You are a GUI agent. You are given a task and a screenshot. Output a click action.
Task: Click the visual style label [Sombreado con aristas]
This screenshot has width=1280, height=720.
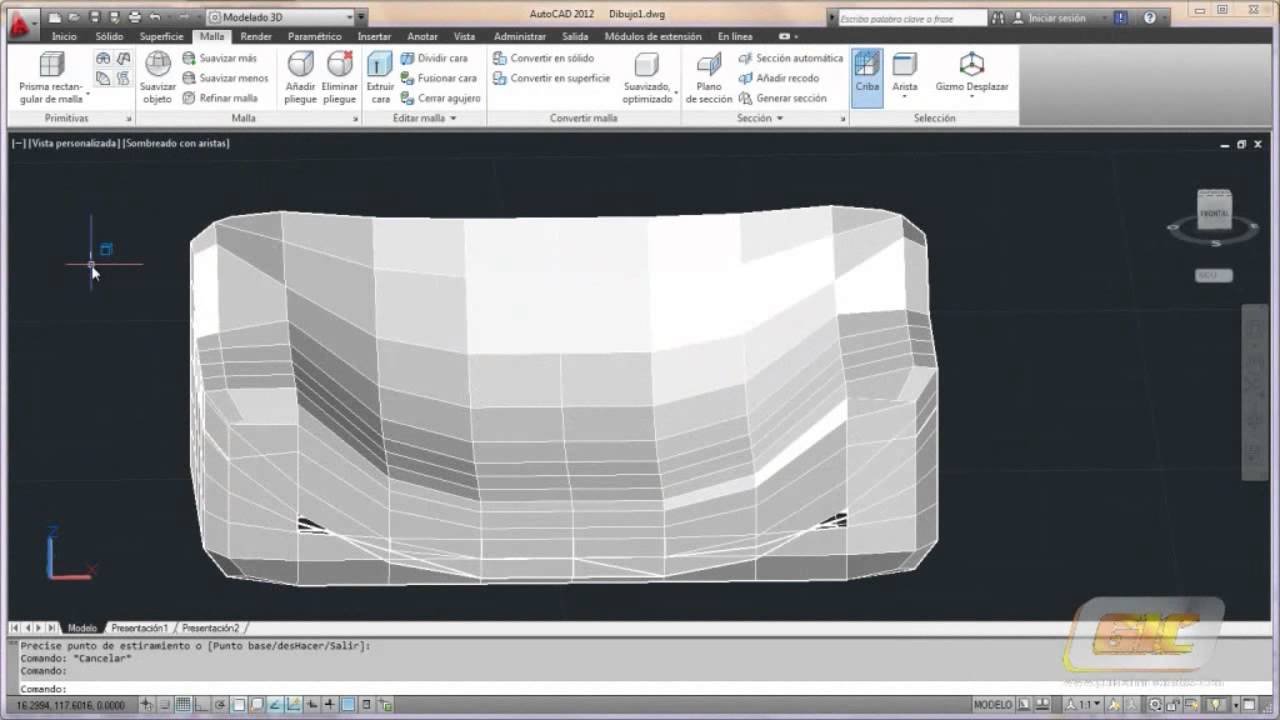tap(176, 143)
